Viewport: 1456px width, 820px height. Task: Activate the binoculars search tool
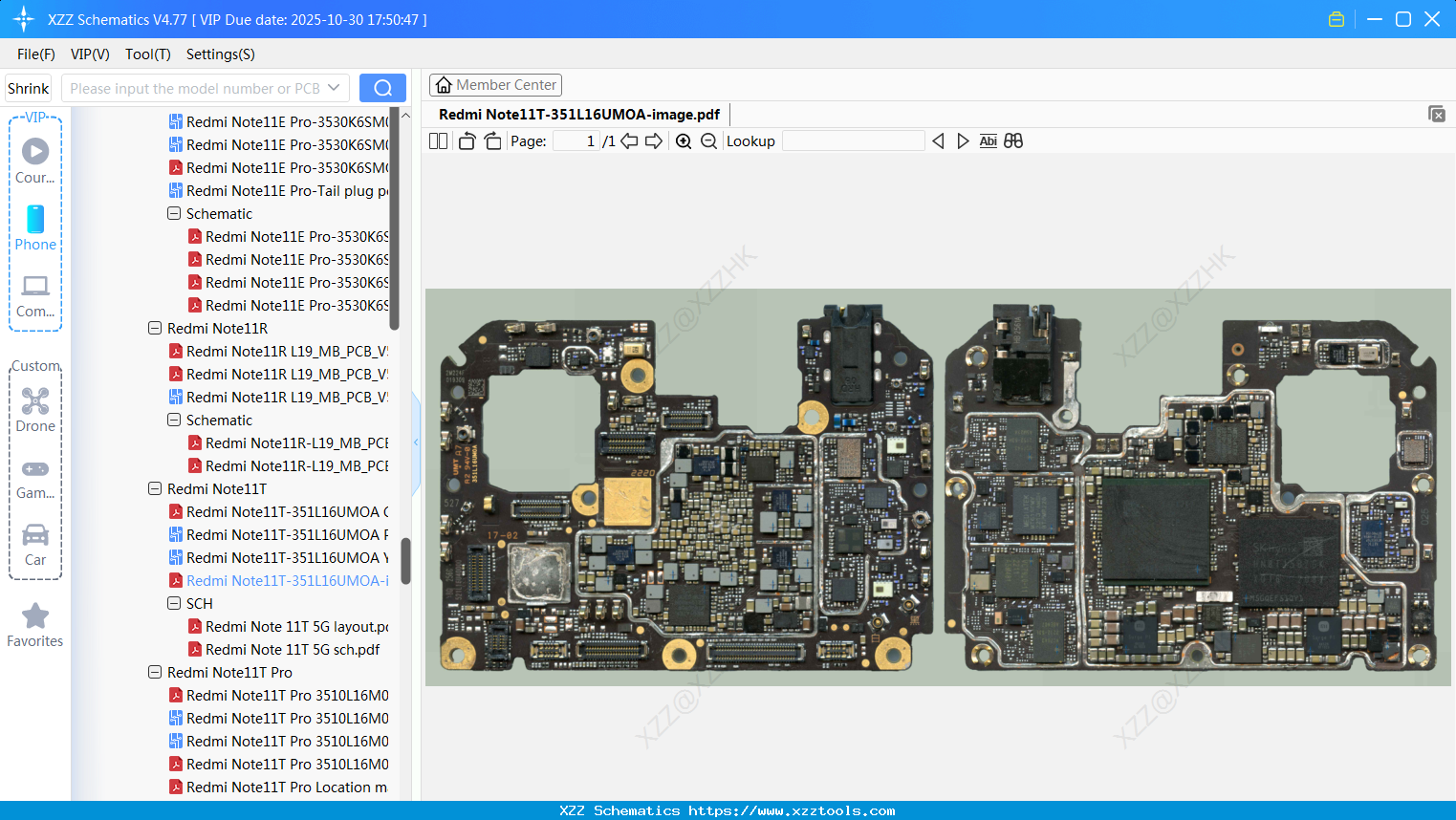pos(1013,140)
